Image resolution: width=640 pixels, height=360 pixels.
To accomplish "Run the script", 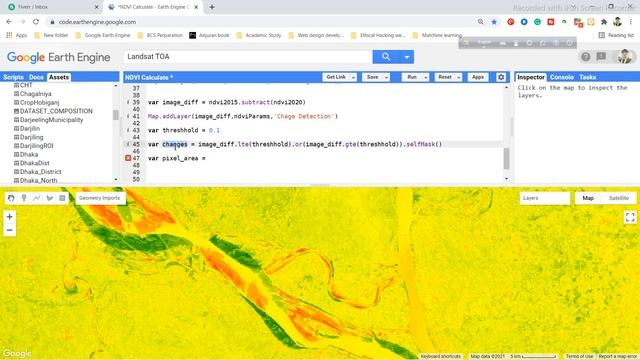I will click(x=412, y=77).
